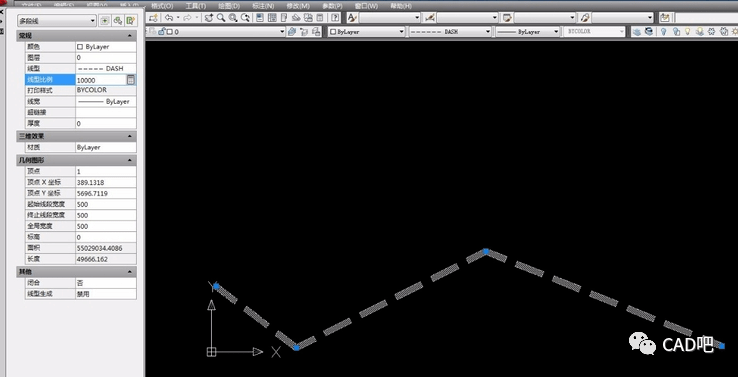Click the Layer Unisolate icon

649,32
